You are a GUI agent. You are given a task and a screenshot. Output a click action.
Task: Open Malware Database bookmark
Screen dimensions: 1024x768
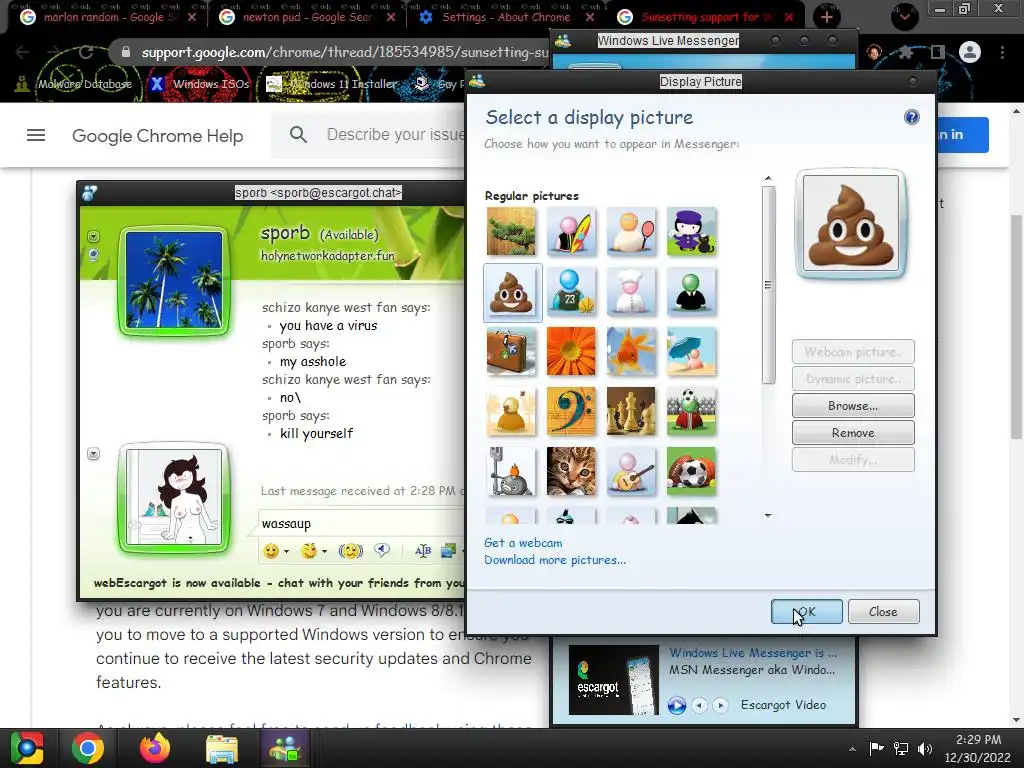click(74, 84)
